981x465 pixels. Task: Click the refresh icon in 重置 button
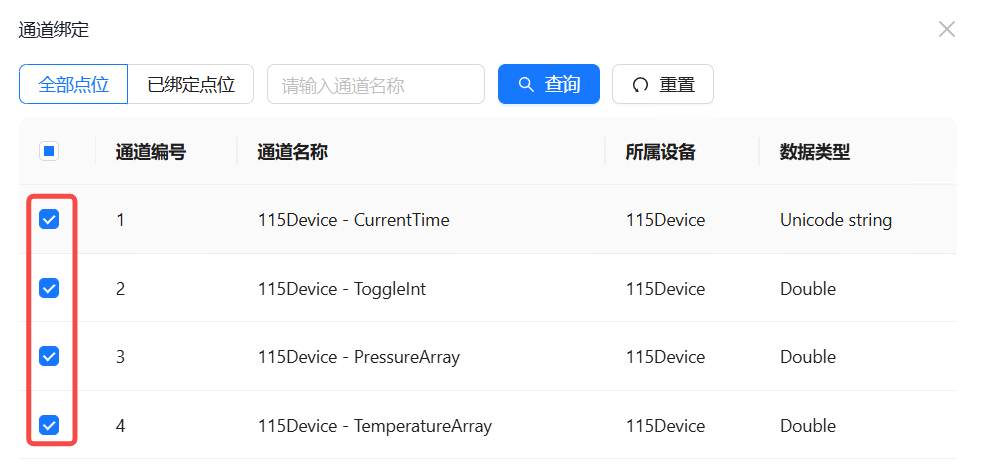[640, 85]
